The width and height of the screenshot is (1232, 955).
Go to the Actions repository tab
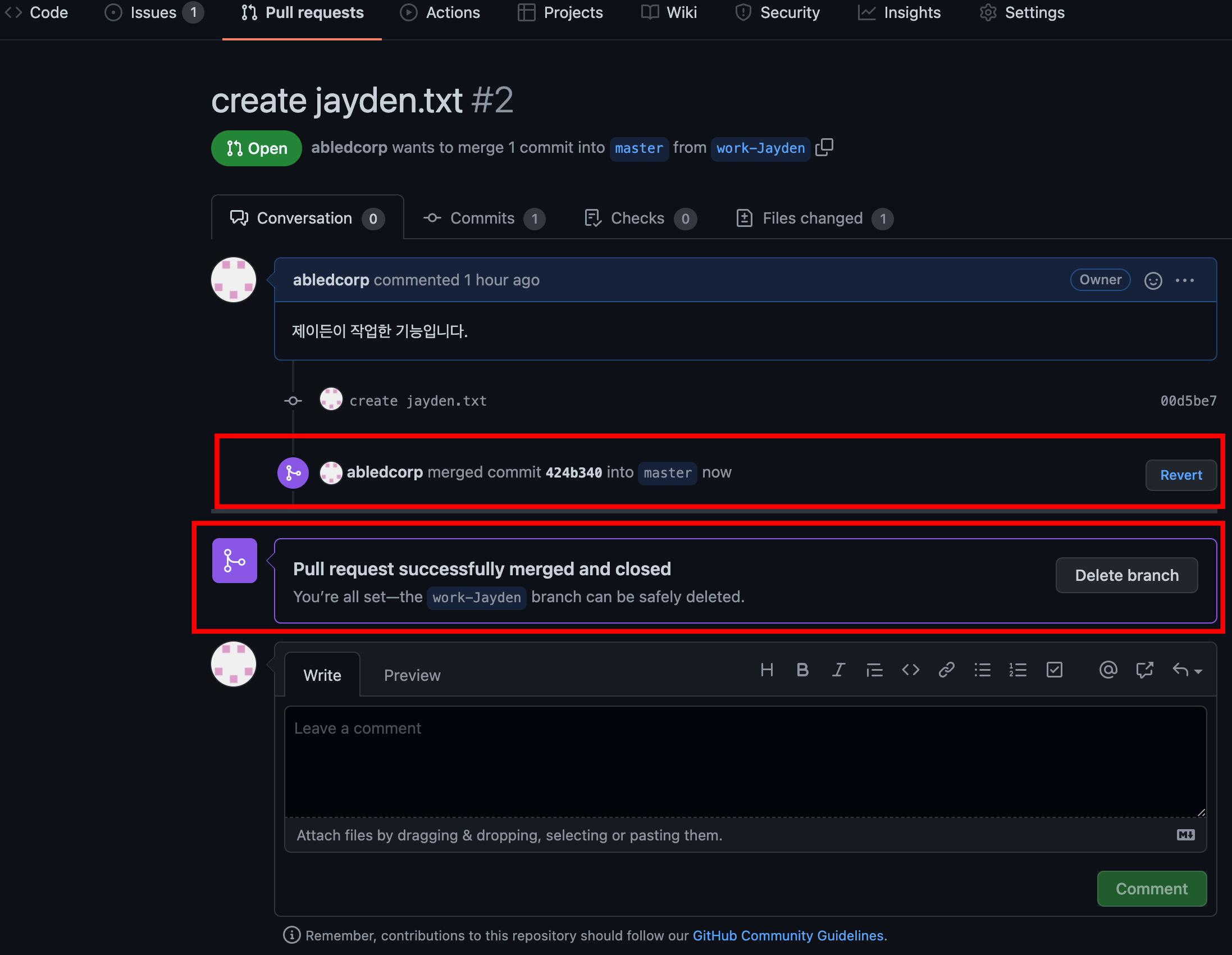coord(441,12)
